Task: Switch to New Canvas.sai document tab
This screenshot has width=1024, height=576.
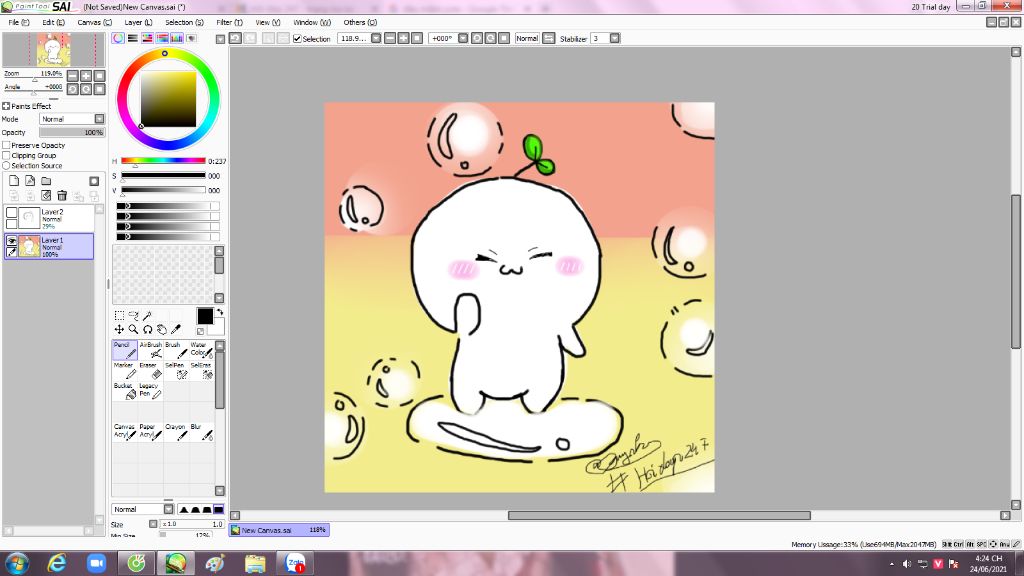Action: tap(279, 530)
